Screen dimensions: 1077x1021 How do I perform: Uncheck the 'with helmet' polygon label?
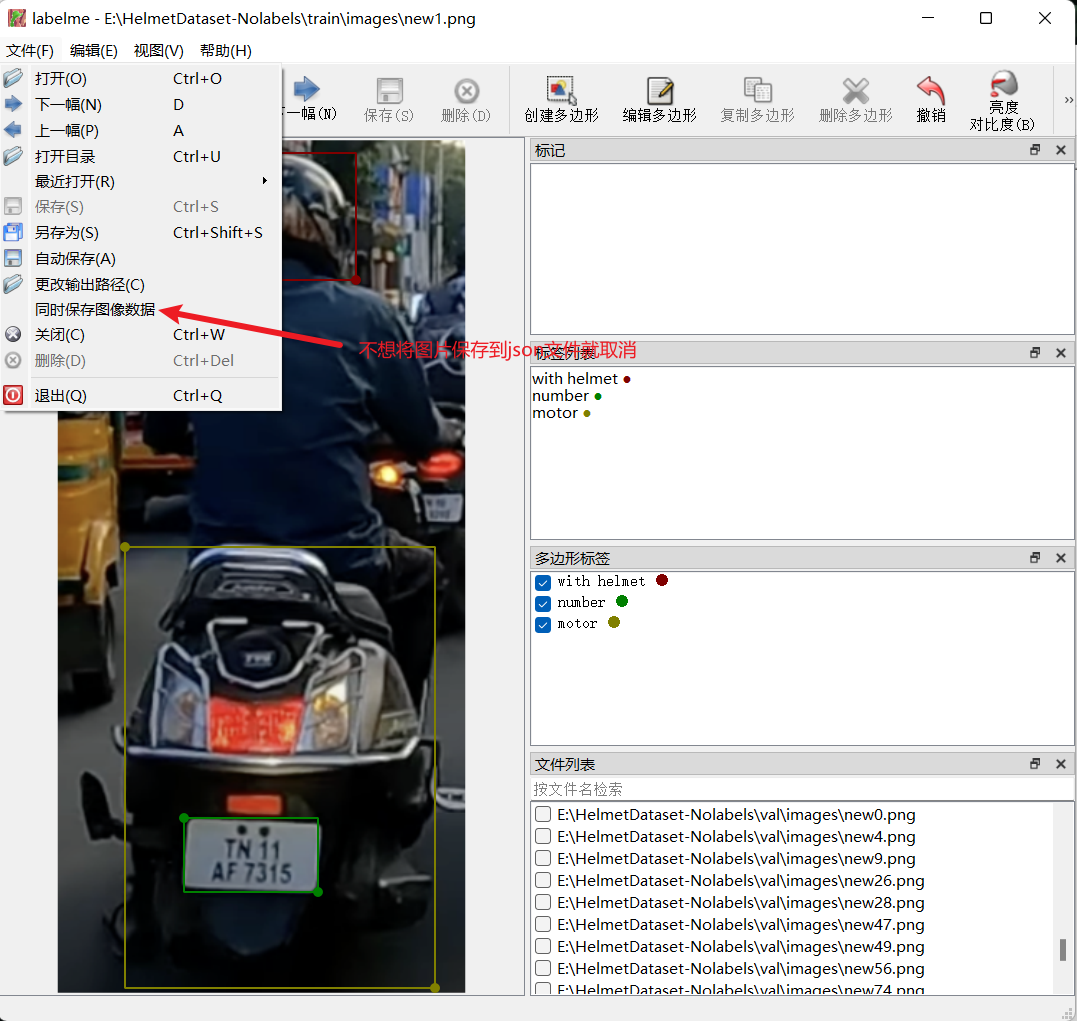[x=543, y=583]
